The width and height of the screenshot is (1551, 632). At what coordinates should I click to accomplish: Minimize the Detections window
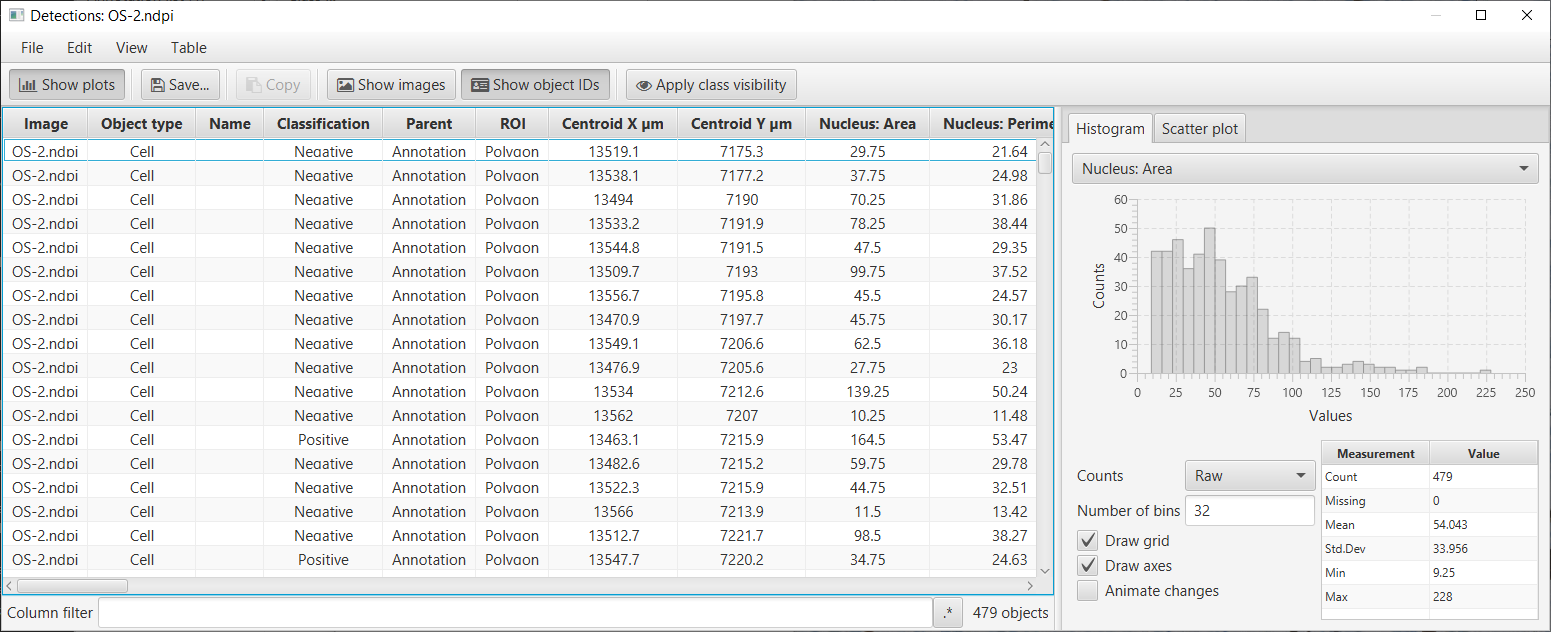pos(1436,15)
